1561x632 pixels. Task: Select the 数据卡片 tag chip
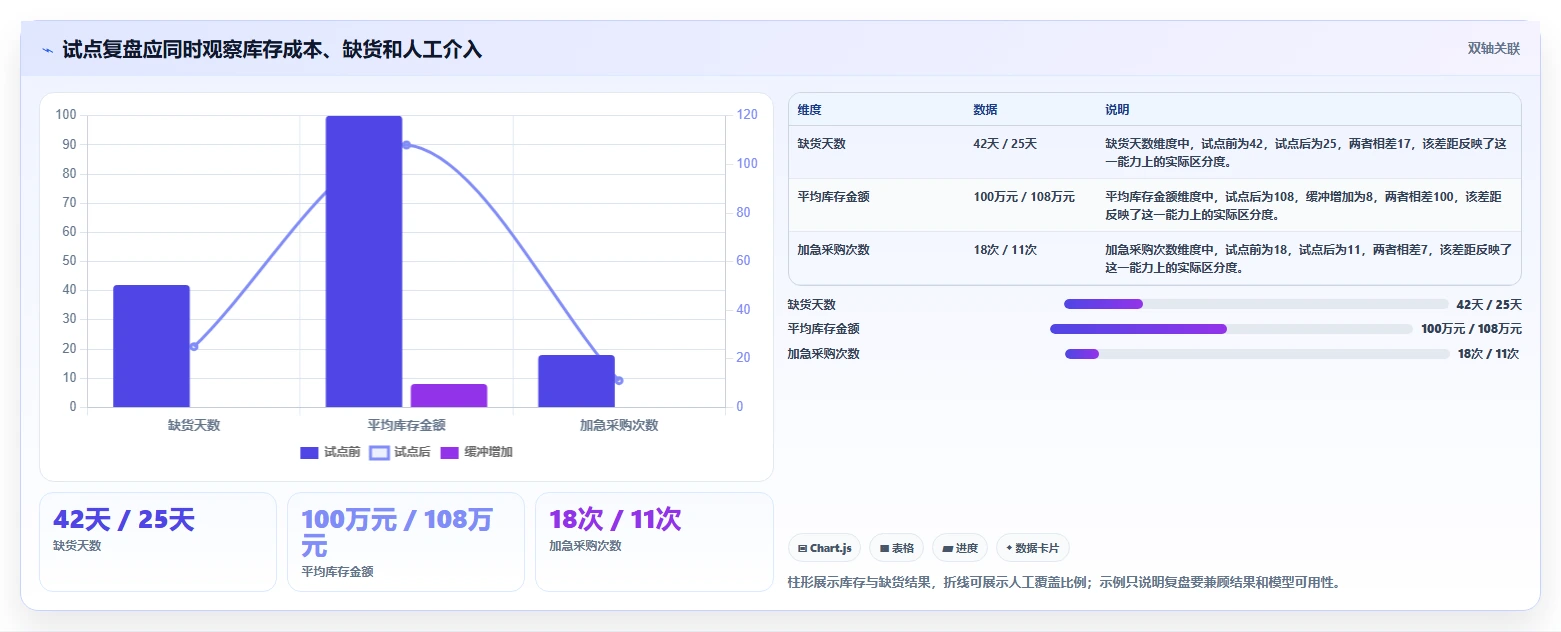[x=1032, y=548]
